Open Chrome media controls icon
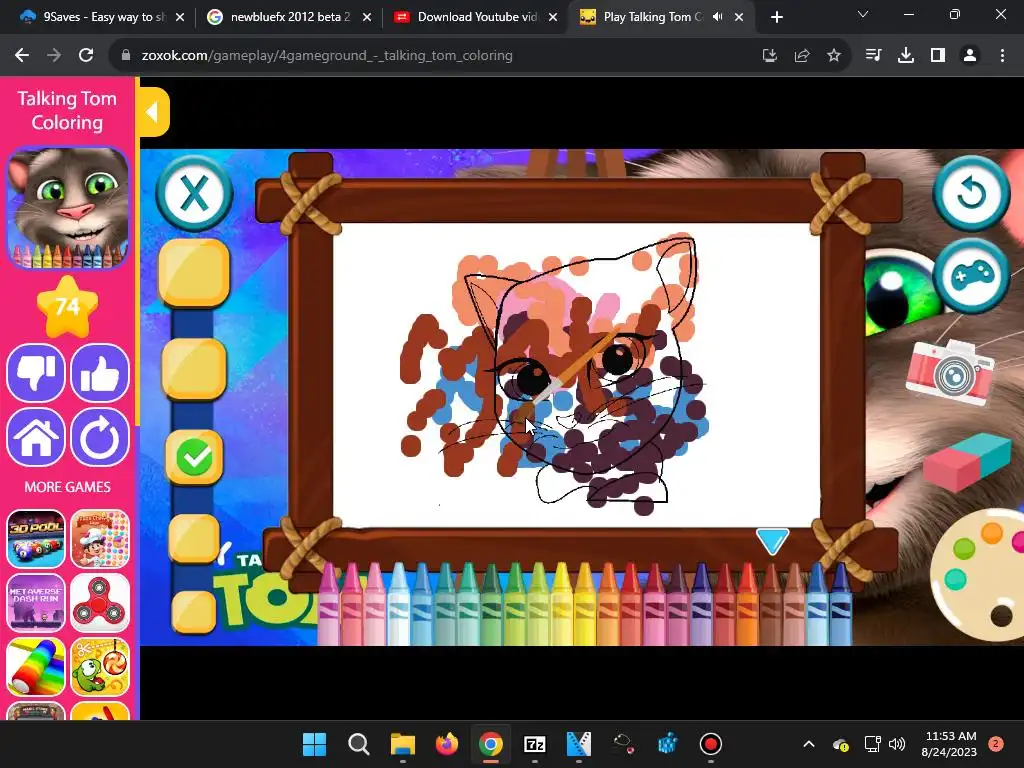Image resolution: width=1024 pixels, height=768 pixels. pos(873,56)
